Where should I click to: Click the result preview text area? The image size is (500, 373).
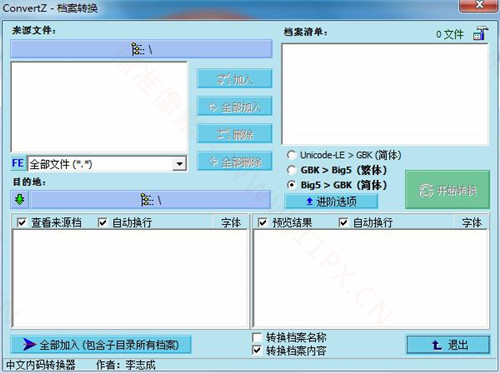pyautogui.click(x=371, y=279)
